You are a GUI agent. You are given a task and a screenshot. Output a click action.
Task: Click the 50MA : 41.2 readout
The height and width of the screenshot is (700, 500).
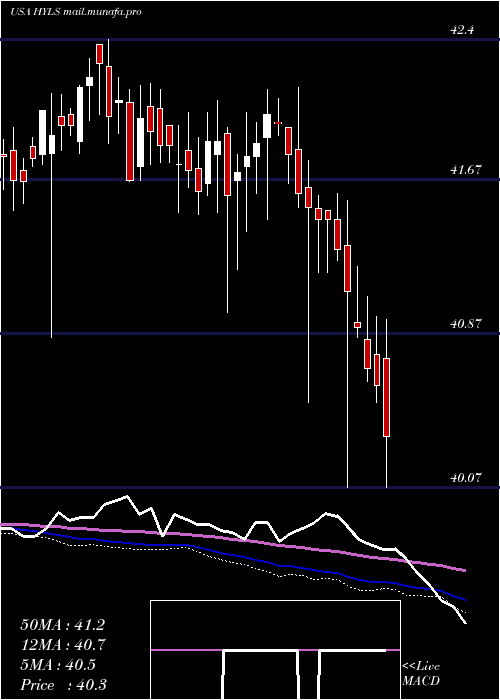coord(63,625)
